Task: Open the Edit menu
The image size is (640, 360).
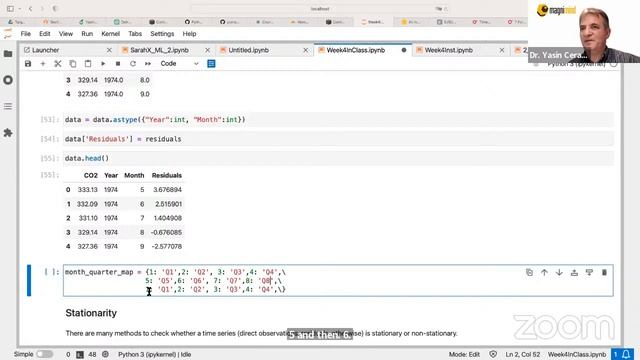Action: [44, 34]
